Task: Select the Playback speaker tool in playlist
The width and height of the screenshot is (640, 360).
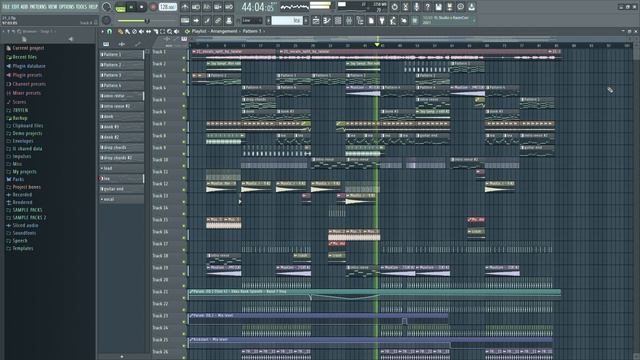Action: tap(176, 31)
